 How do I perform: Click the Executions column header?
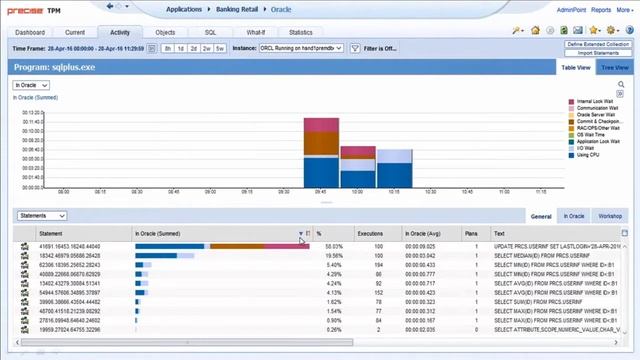click(378, 233)
